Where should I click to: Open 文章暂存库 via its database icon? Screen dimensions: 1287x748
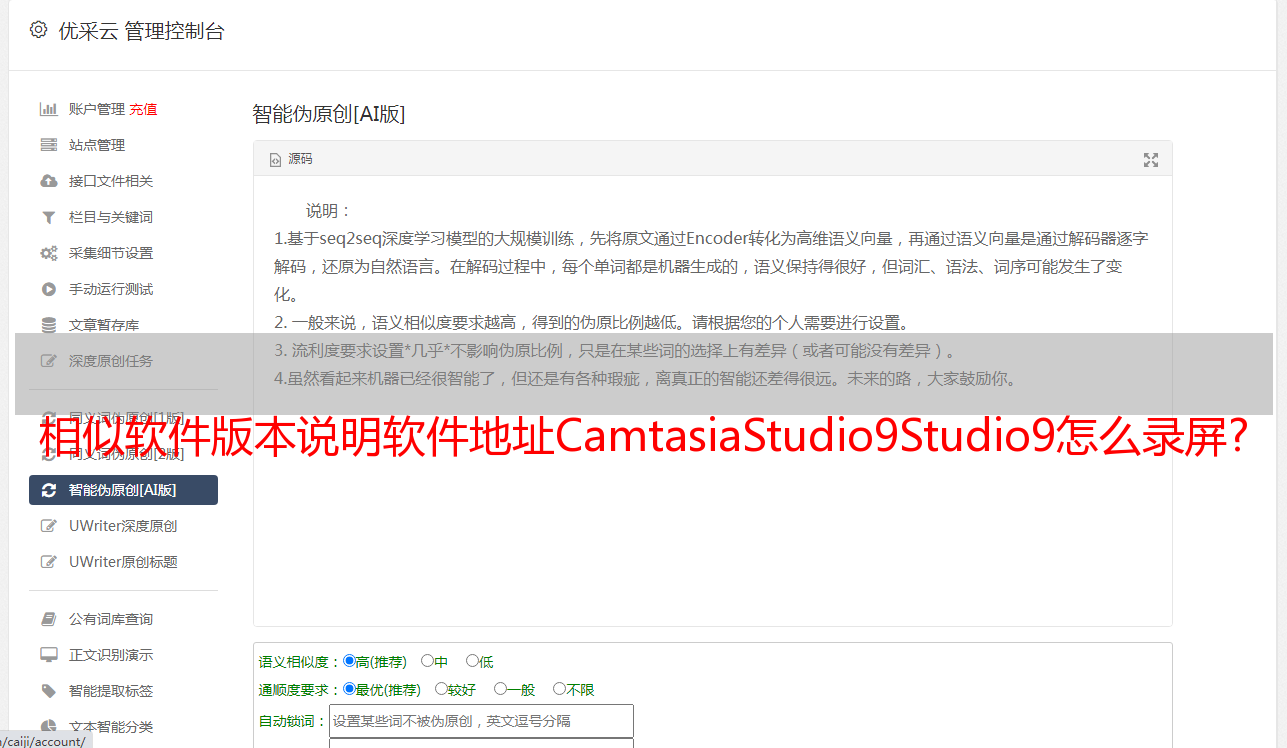[48, 325]
